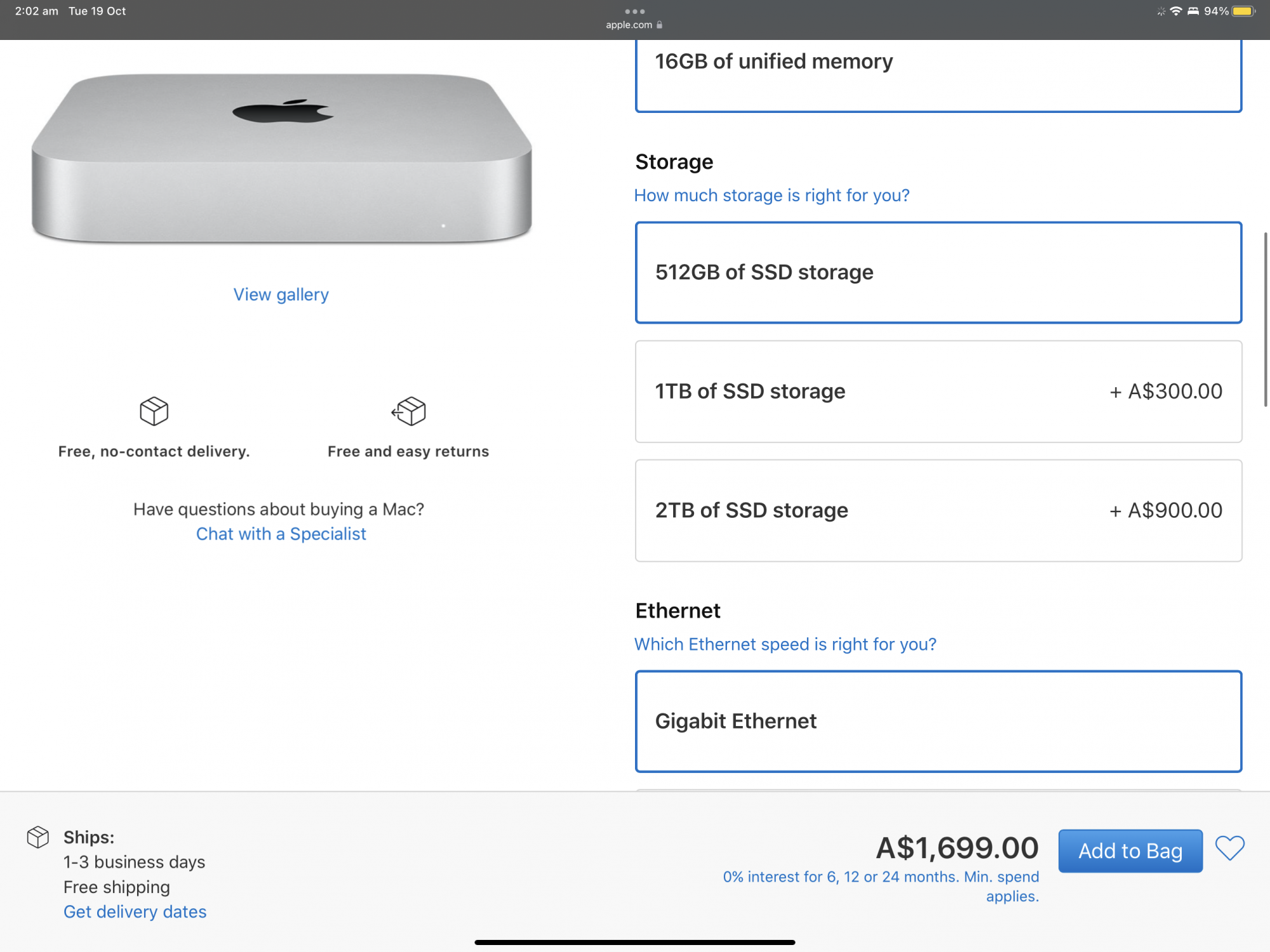The image size is (1270, 952).
Task: Tap the heart icon to save to favourites
Action: click(x=1230, y=848)
